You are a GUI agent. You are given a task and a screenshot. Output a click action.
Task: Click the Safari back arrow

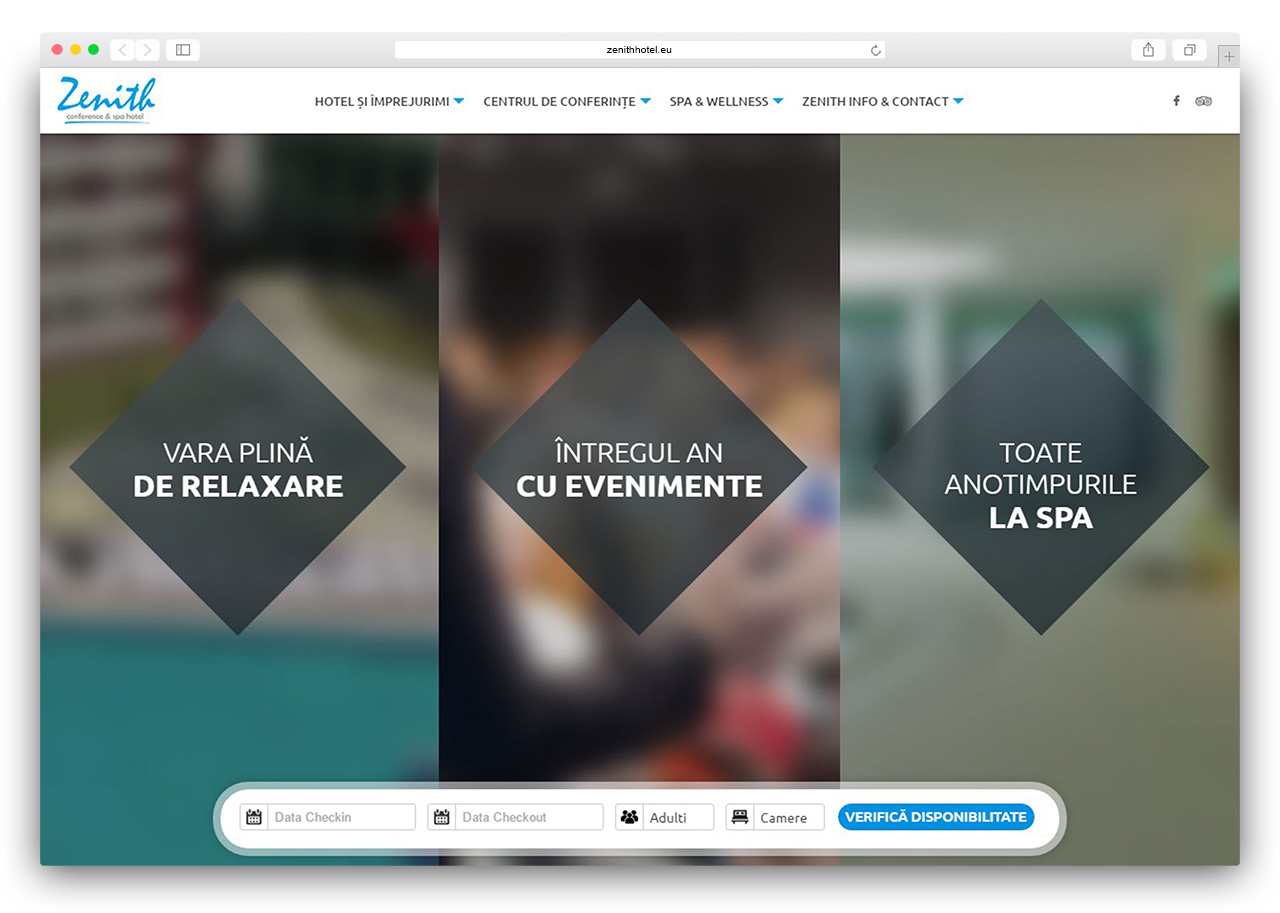coord(122,50)
